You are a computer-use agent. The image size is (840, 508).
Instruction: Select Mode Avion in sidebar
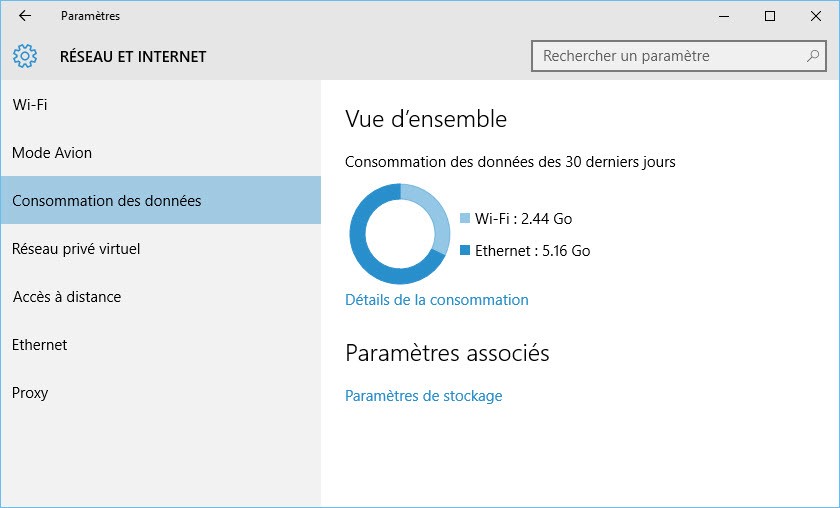click(x=52, y=153)
